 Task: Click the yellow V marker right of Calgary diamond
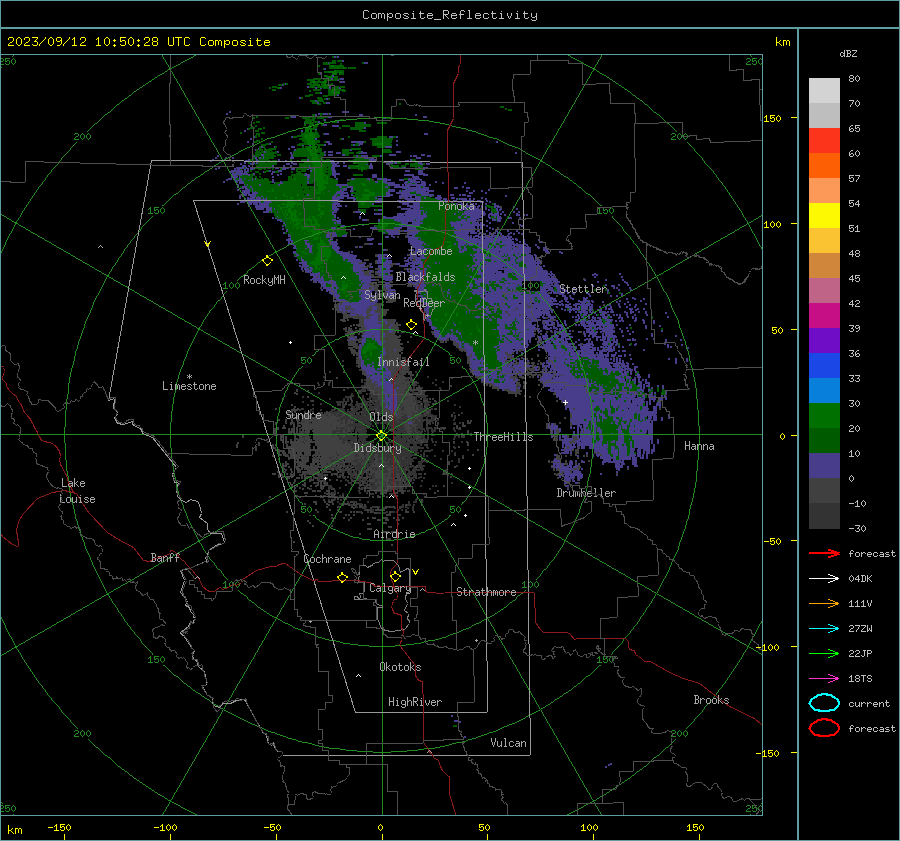[x=416, y=572]
